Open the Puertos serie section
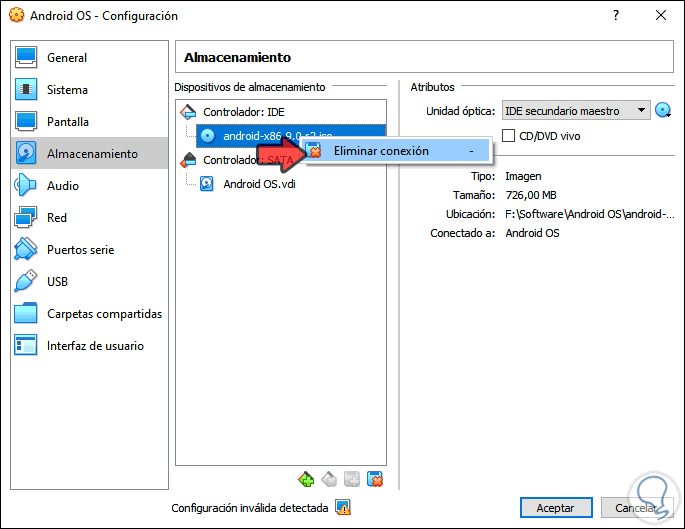685x529 pixels. [x=89, y=249]
